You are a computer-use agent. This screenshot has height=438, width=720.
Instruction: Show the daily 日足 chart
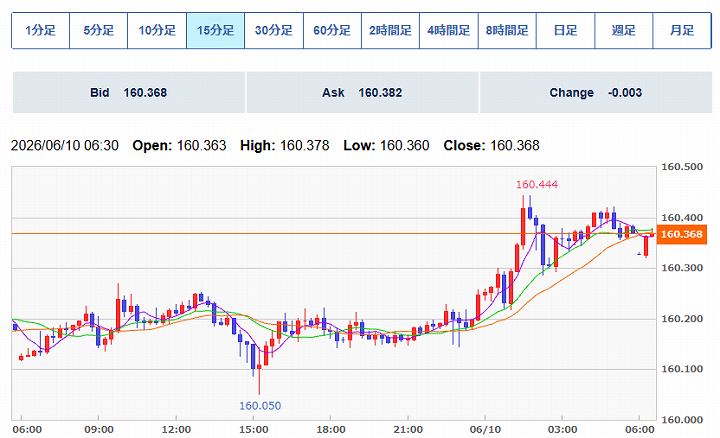pos(565,31)
